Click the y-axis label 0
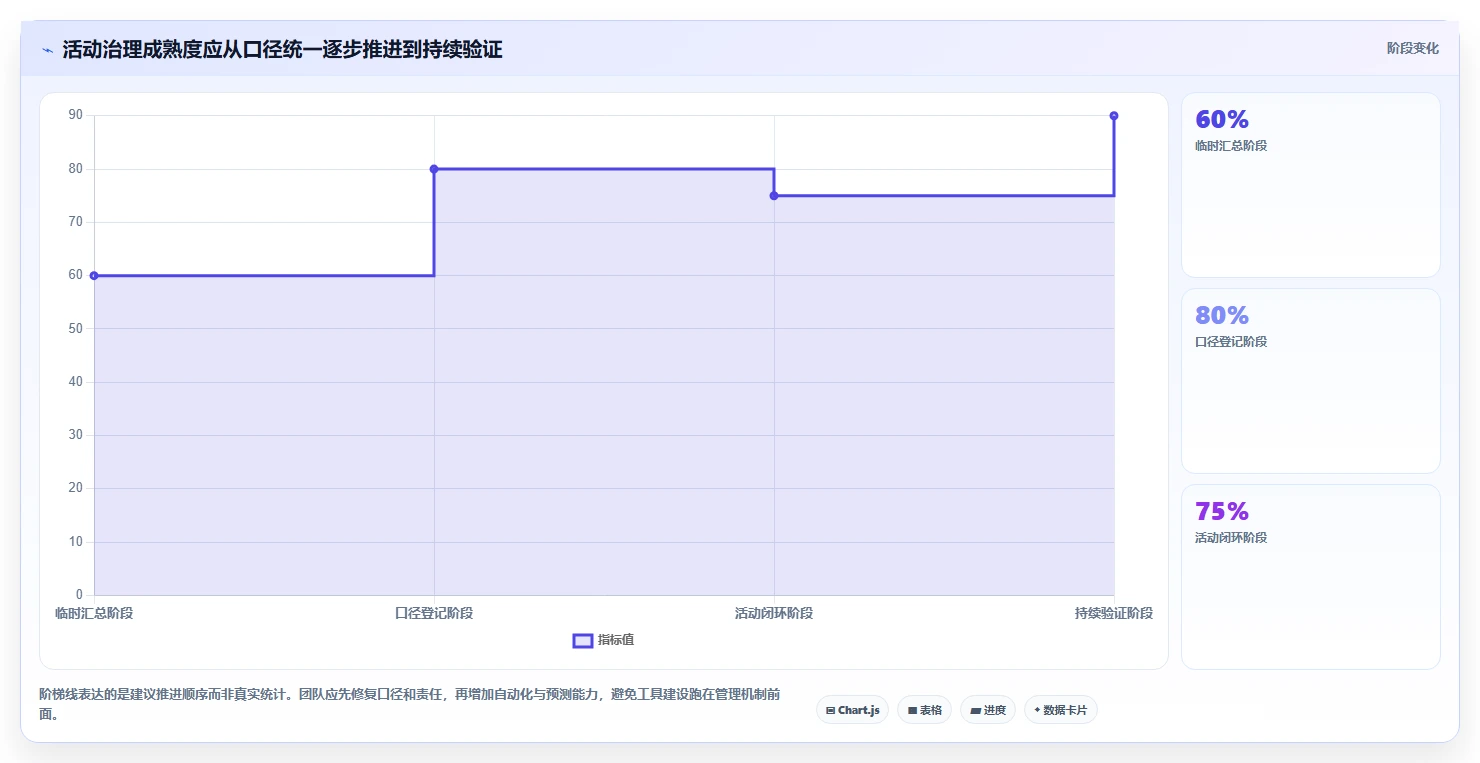1480x763 pixels. click(80, 595)
